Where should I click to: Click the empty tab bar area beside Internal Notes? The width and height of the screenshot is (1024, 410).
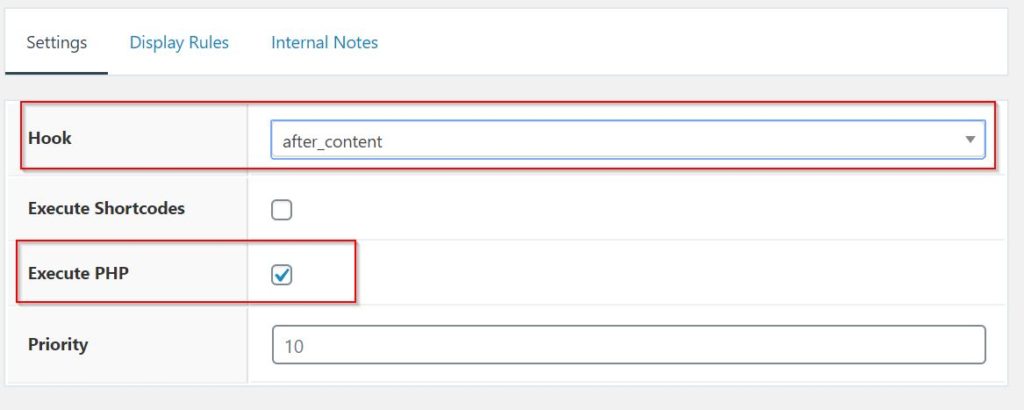(x=692, y=43)
